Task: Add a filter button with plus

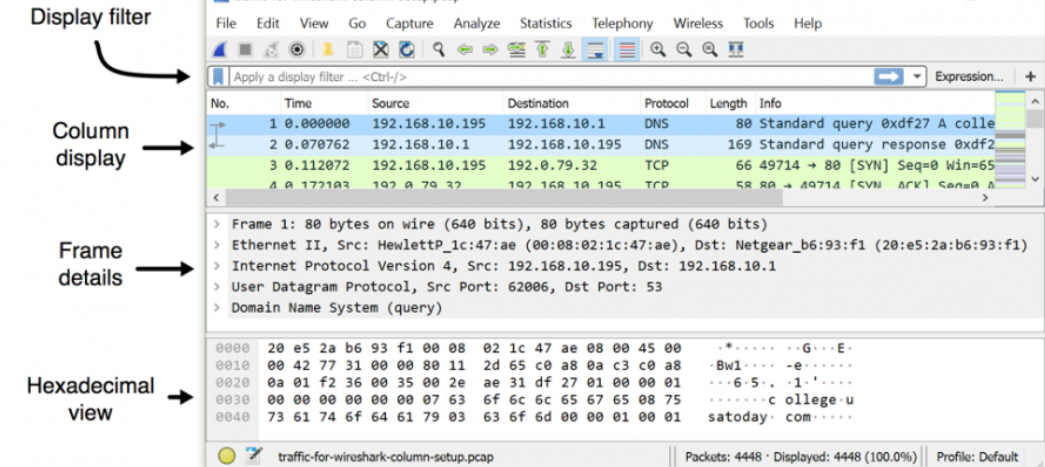Action: 1030,77
